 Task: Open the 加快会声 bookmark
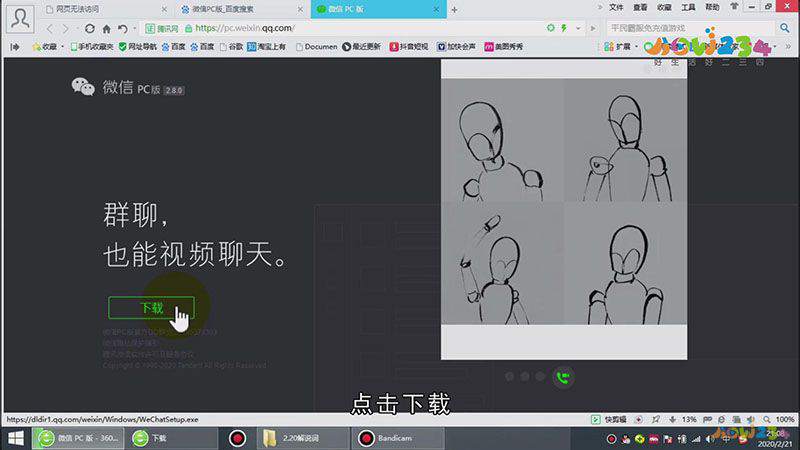pos(456,46)
